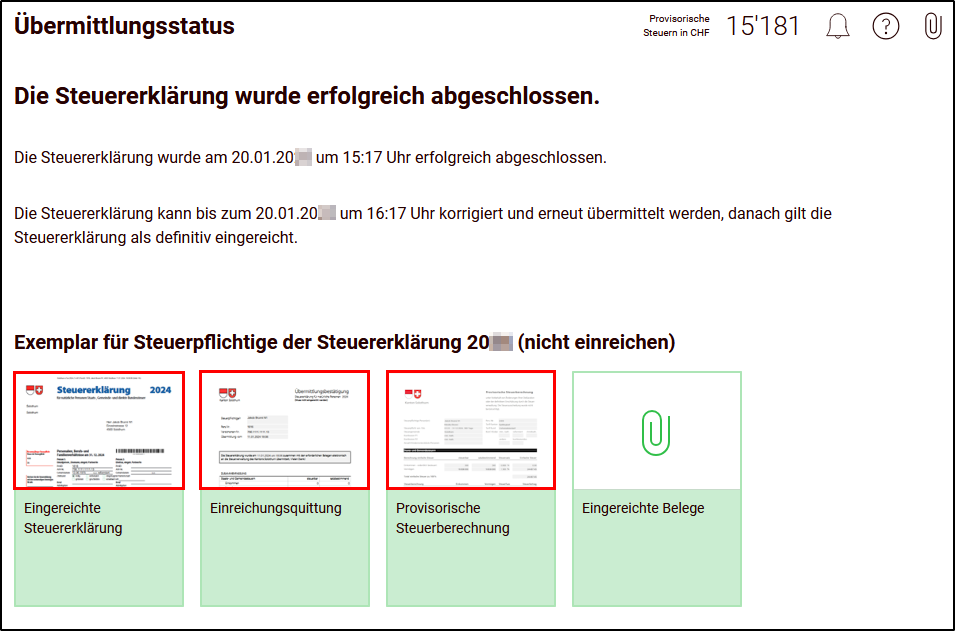Click the "Provisorische Steuern in CHF" label
Image resolution: width=955 pixels, height=631 pixels.
coord(678,26)
